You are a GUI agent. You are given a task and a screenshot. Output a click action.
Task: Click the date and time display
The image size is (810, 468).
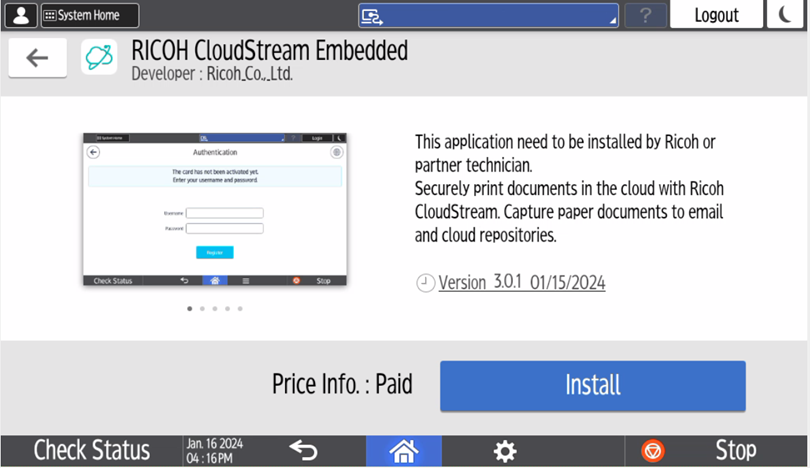214,451
